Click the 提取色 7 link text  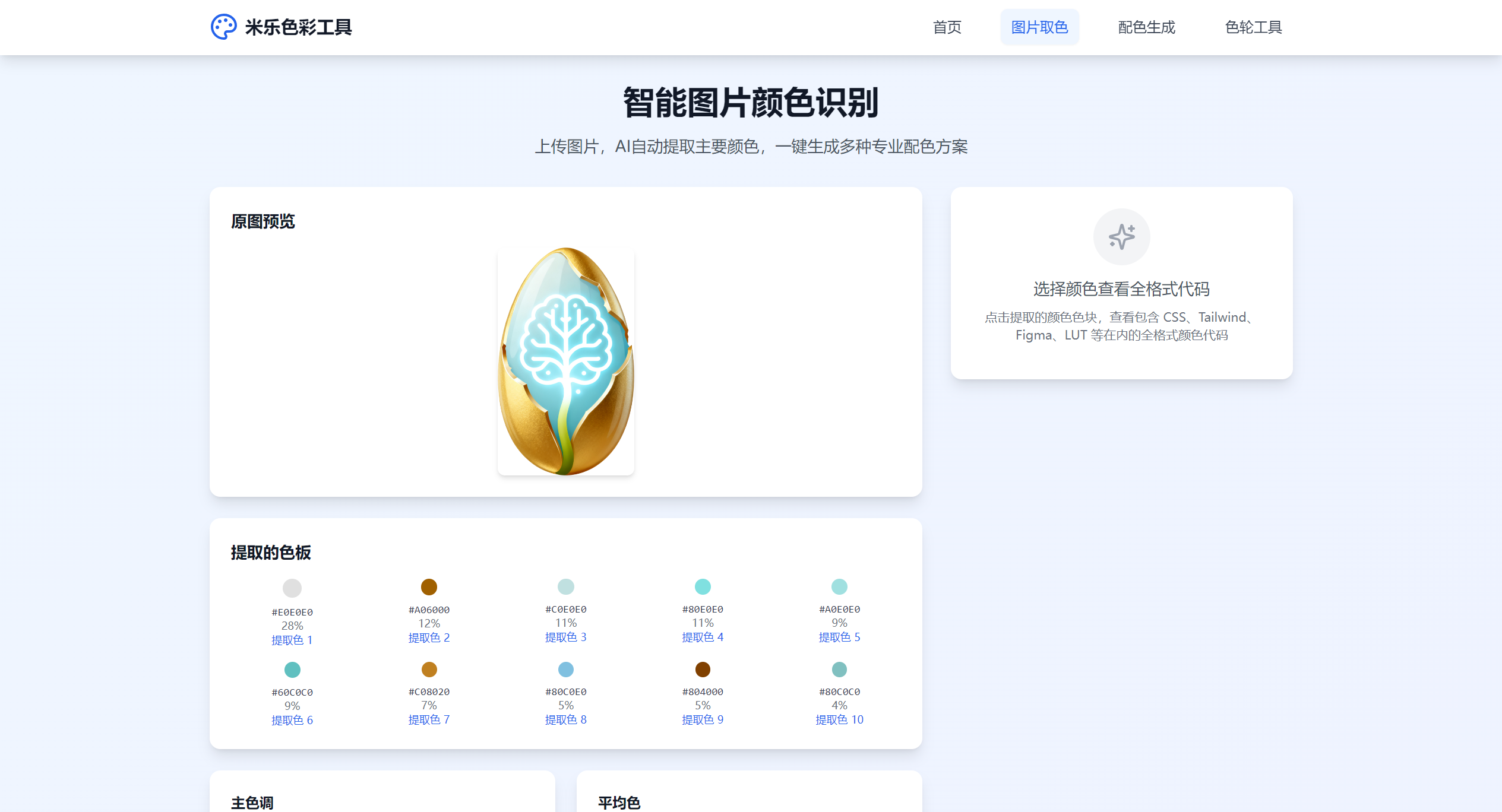[429, 719]
